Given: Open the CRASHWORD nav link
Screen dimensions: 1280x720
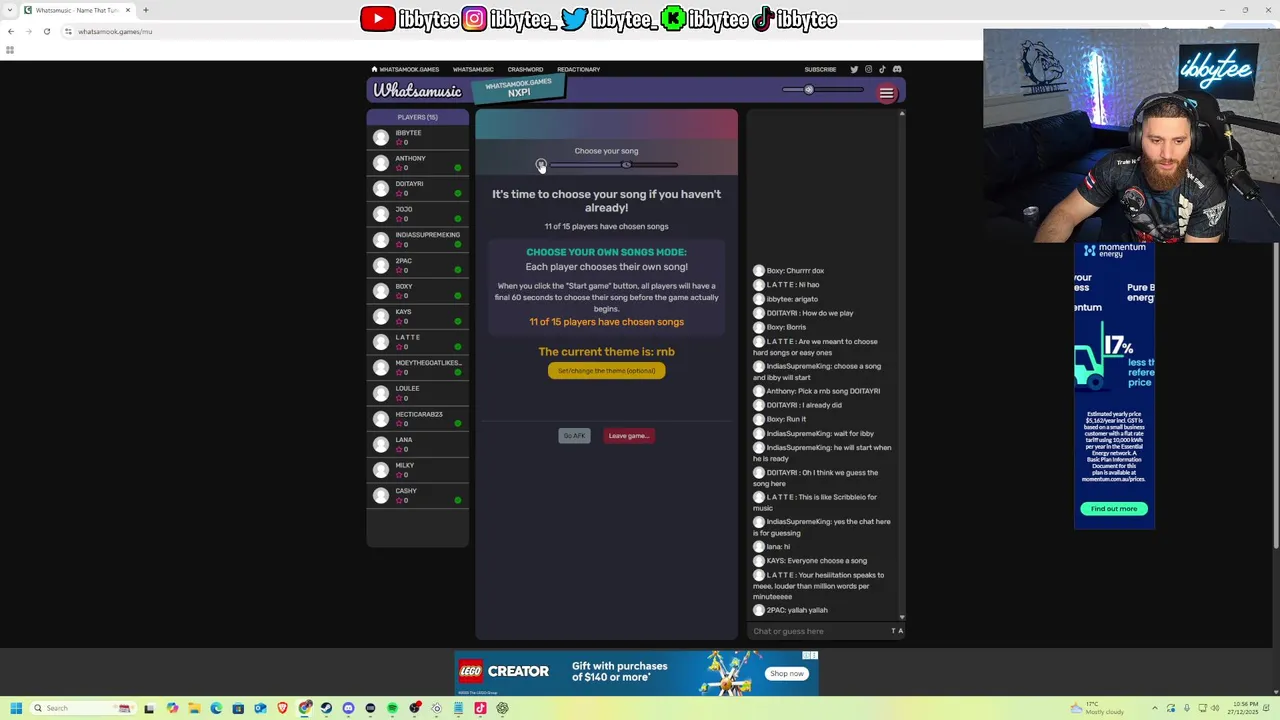Looking at the screenshot, I should pos(525,69).
